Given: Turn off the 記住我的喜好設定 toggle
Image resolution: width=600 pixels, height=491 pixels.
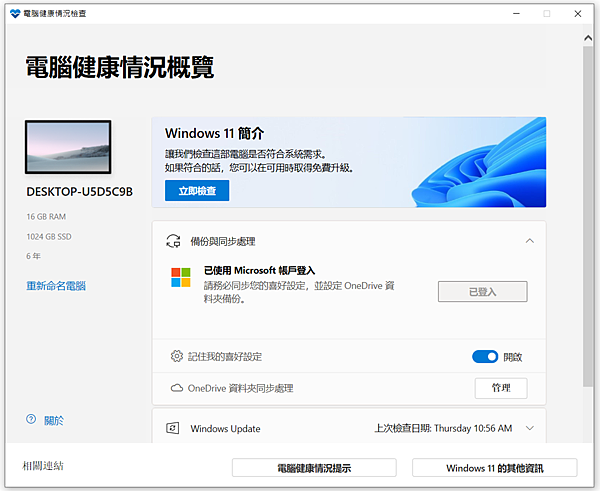Looking at the screenshot, I should click(485, 357).
